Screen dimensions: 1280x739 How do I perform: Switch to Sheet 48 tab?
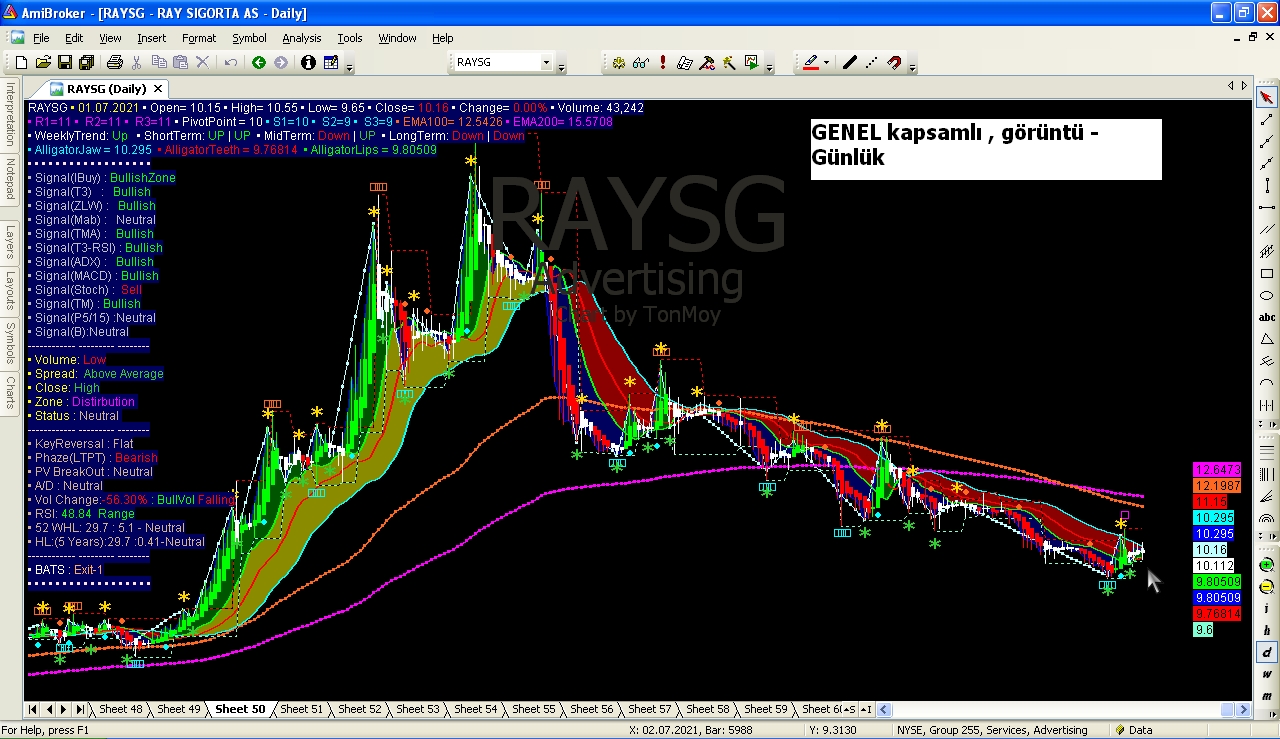[x=120, y=709]
